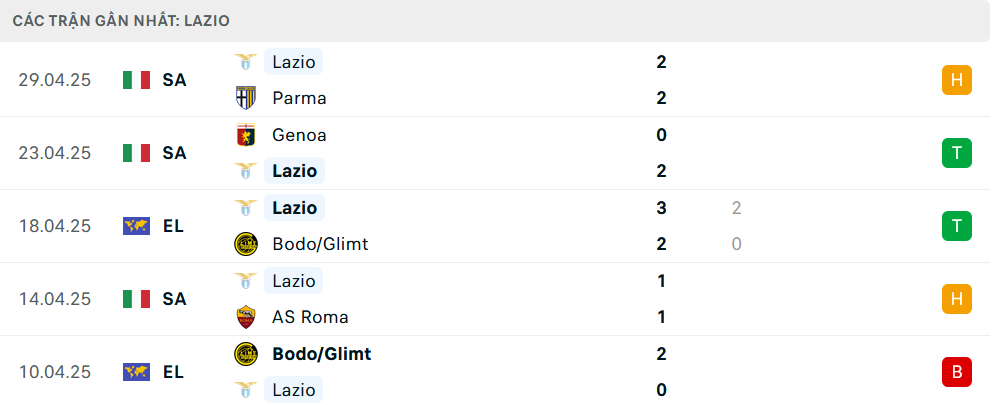This screenshot has width=992, height=405.
Task: Open the 18.04.25 Lazio vs Bodo/Glimt match
Action: (496, 226)
